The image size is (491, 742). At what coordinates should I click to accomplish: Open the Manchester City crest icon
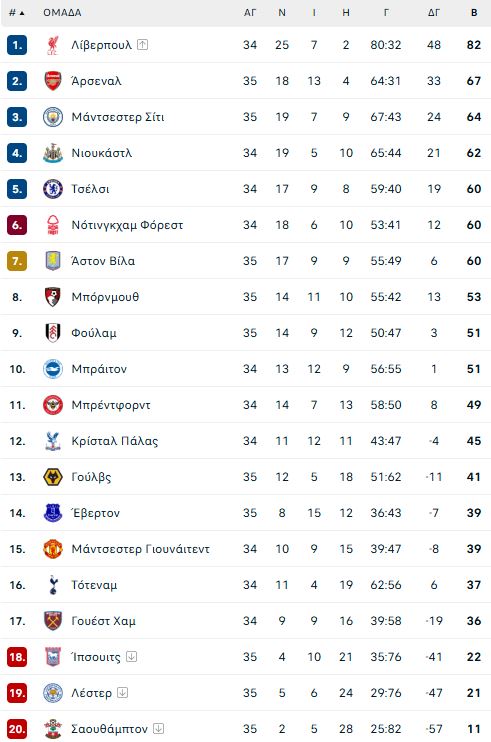pyautogui.click(x=53, y=117)
